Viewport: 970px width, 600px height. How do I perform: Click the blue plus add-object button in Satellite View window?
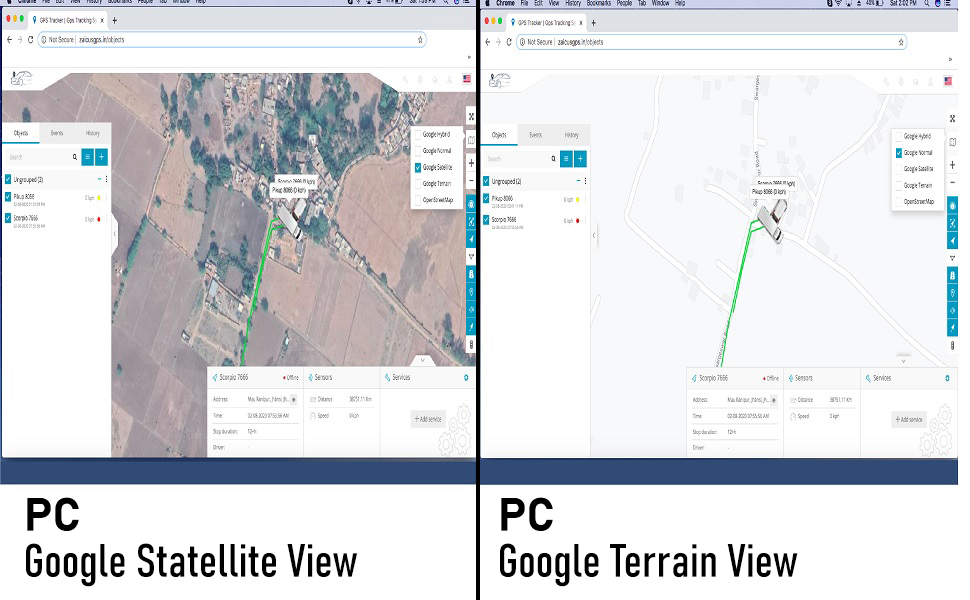point(101,157)
